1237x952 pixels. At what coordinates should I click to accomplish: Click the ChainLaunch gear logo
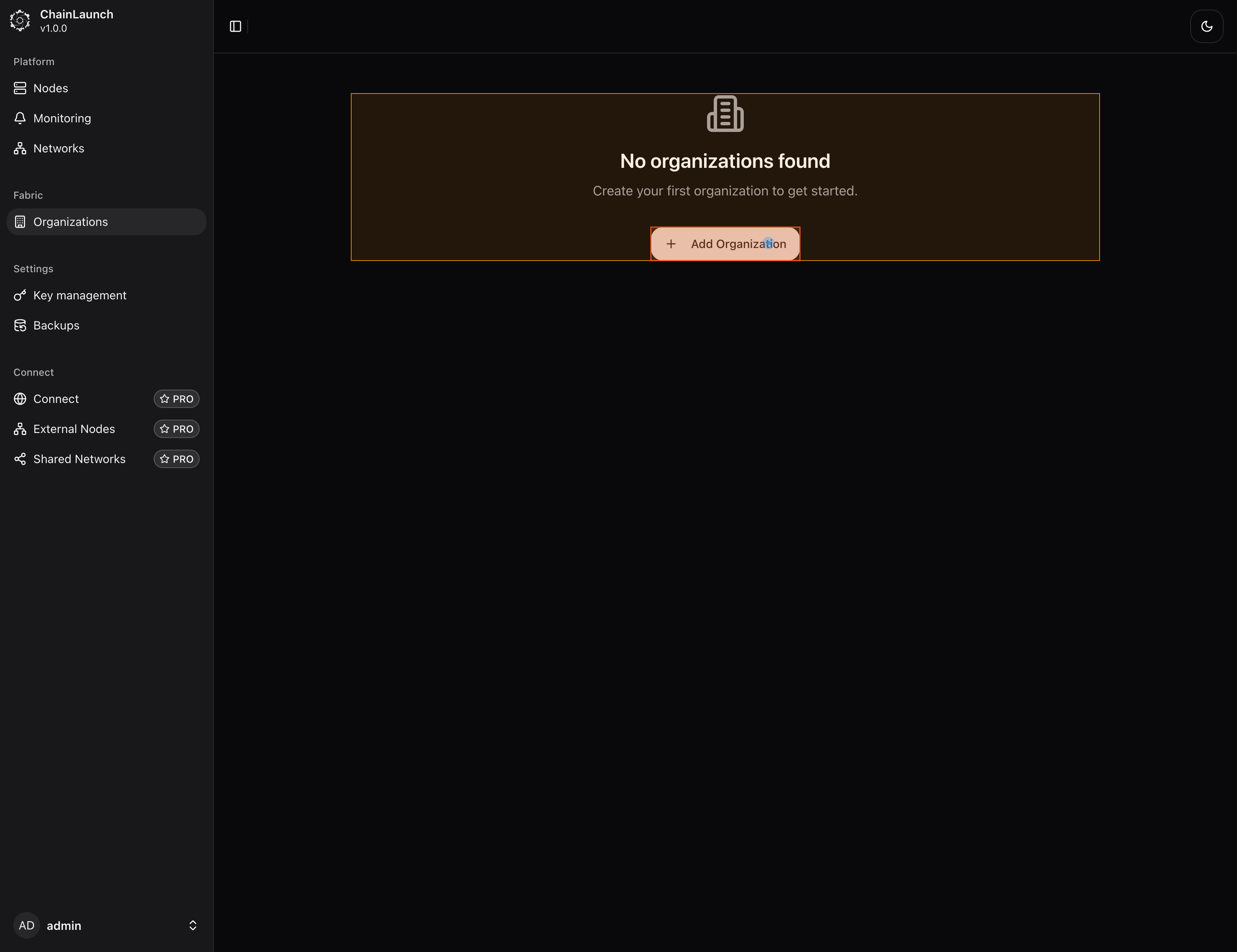[x=20, y=21]
